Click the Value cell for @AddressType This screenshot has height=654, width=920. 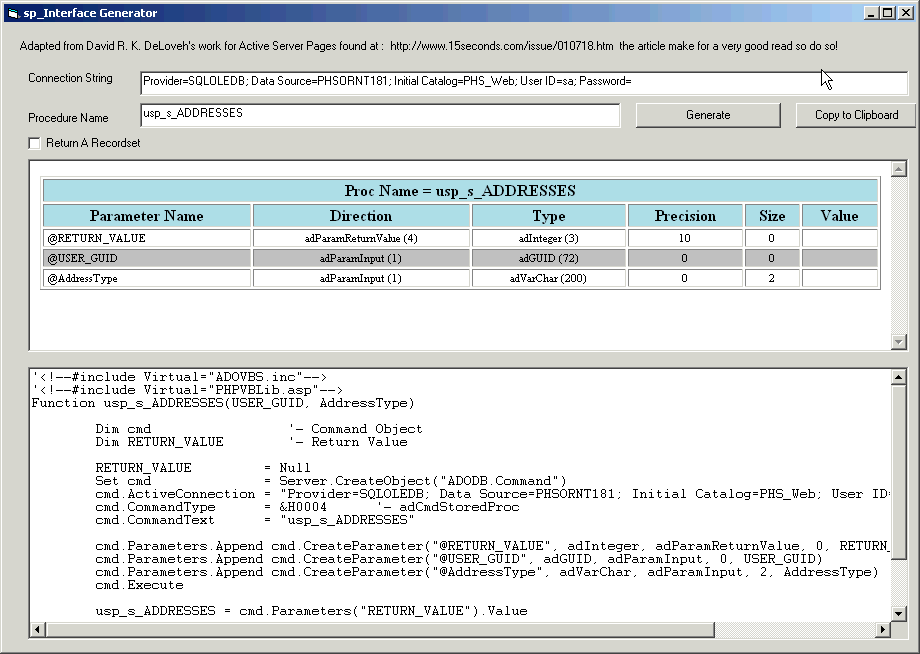pos(840,278)
